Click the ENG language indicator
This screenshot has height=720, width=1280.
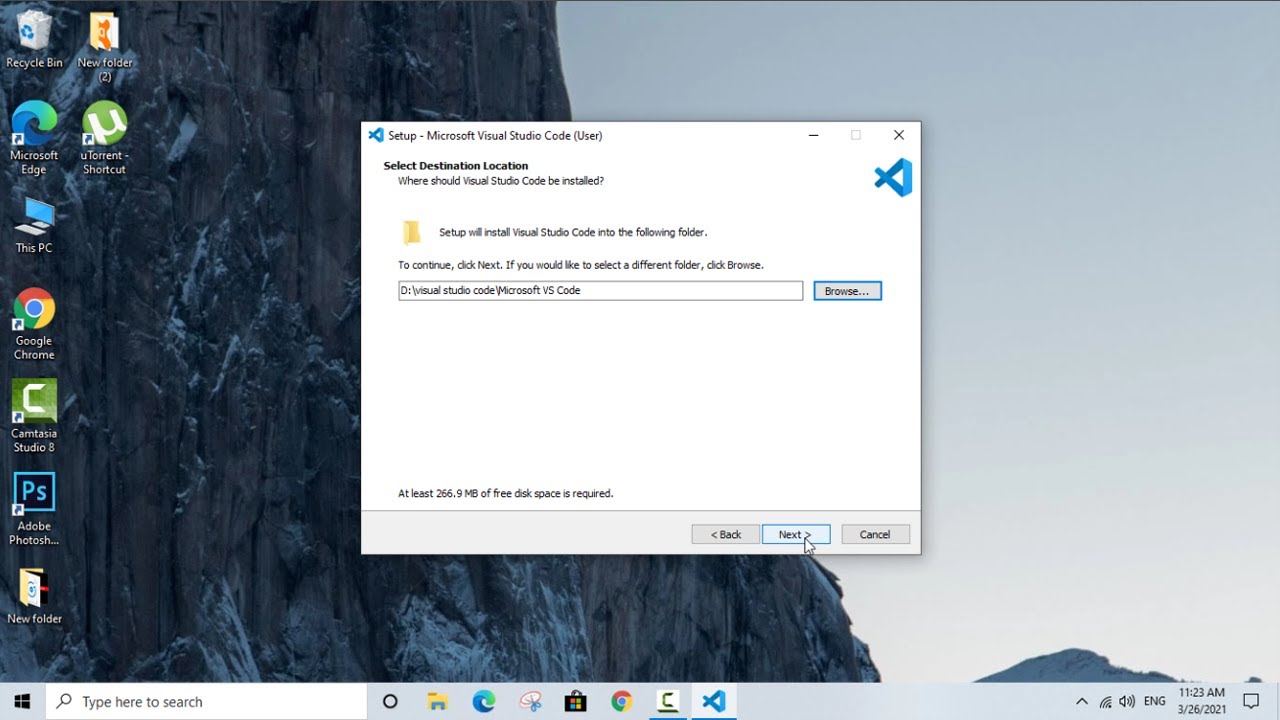(x=1155, y=702)
